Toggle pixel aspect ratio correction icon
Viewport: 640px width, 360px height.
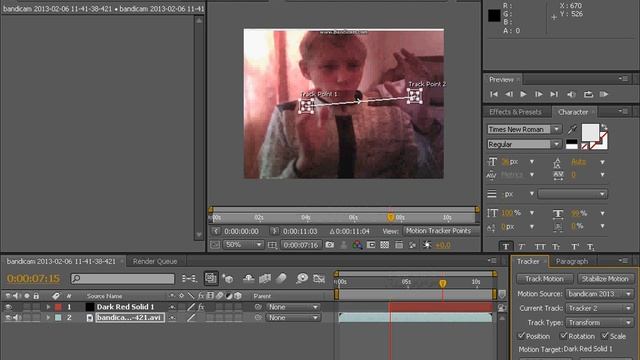tap(399, 245)
